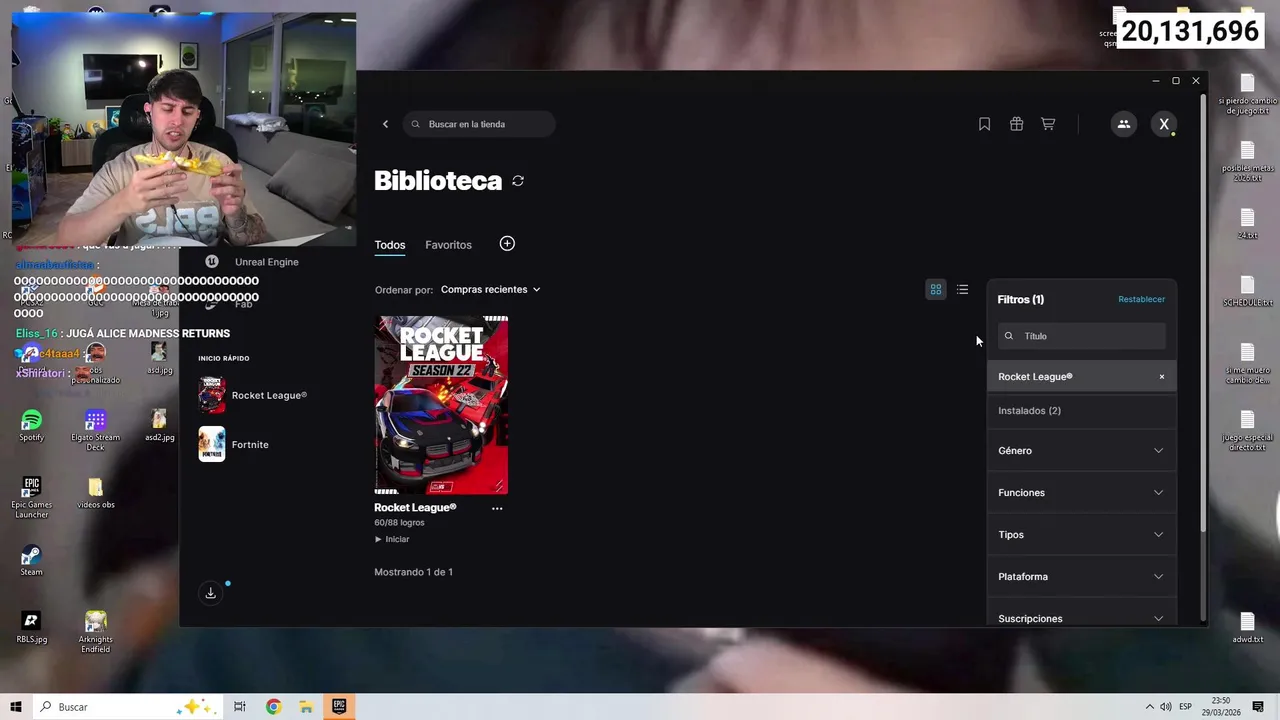Open the X profile avatar menu

[1164, 124]
